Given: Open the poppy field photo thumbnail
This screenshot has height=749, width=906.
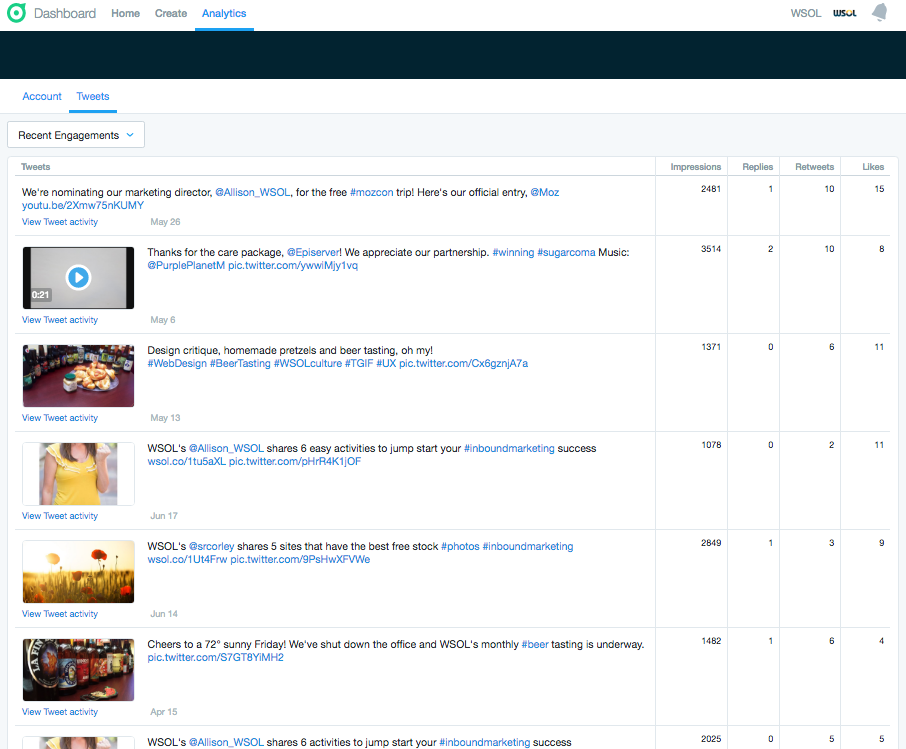Looking at the screenshot, I should tap(78, 572).
